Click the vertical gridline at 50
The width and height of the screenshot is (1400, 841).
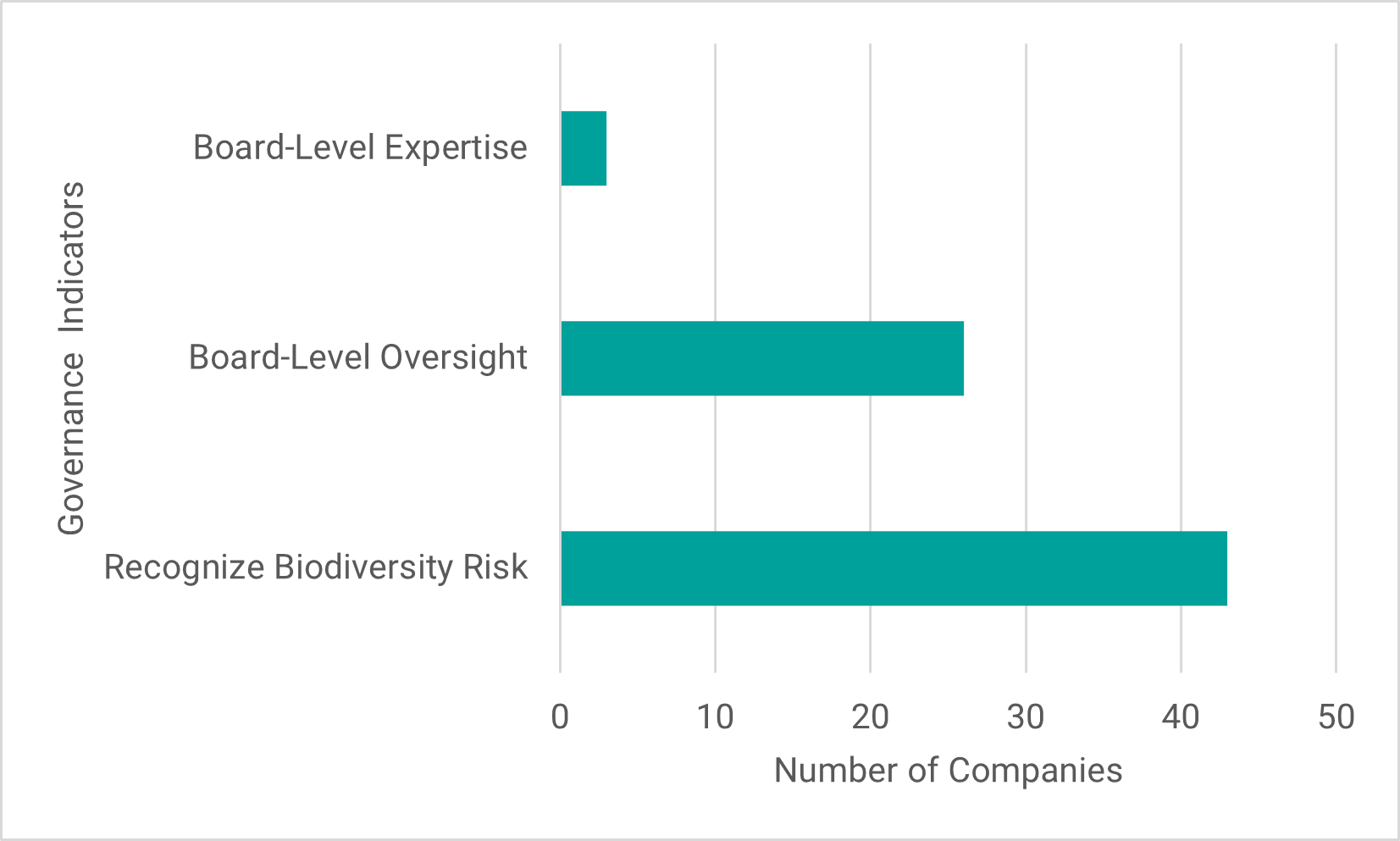click(x=1336, y=254)
